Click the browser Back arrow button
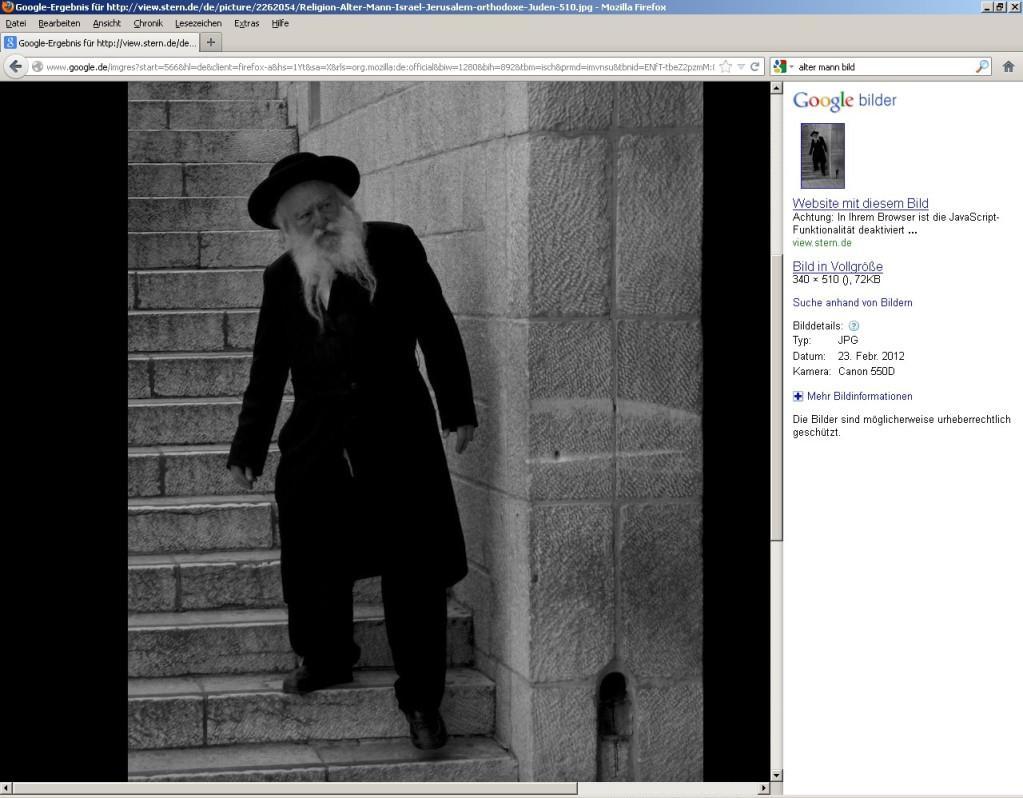This screenshot has height=798, width=1023. 16,67
